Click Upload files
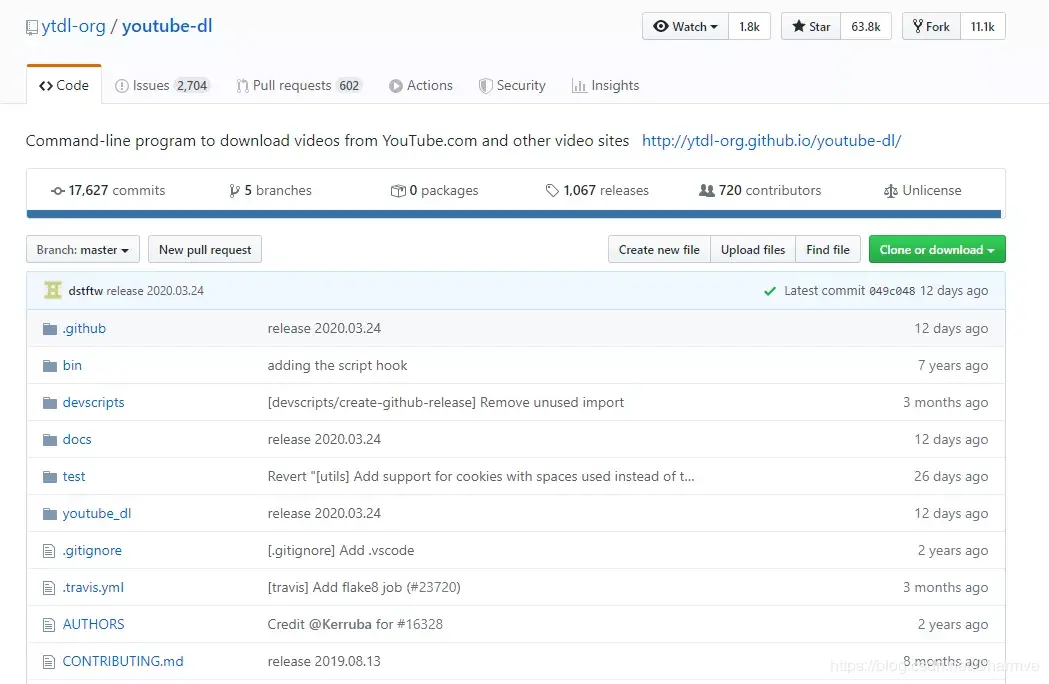The image size is (1049, 684). pos(753,250)
